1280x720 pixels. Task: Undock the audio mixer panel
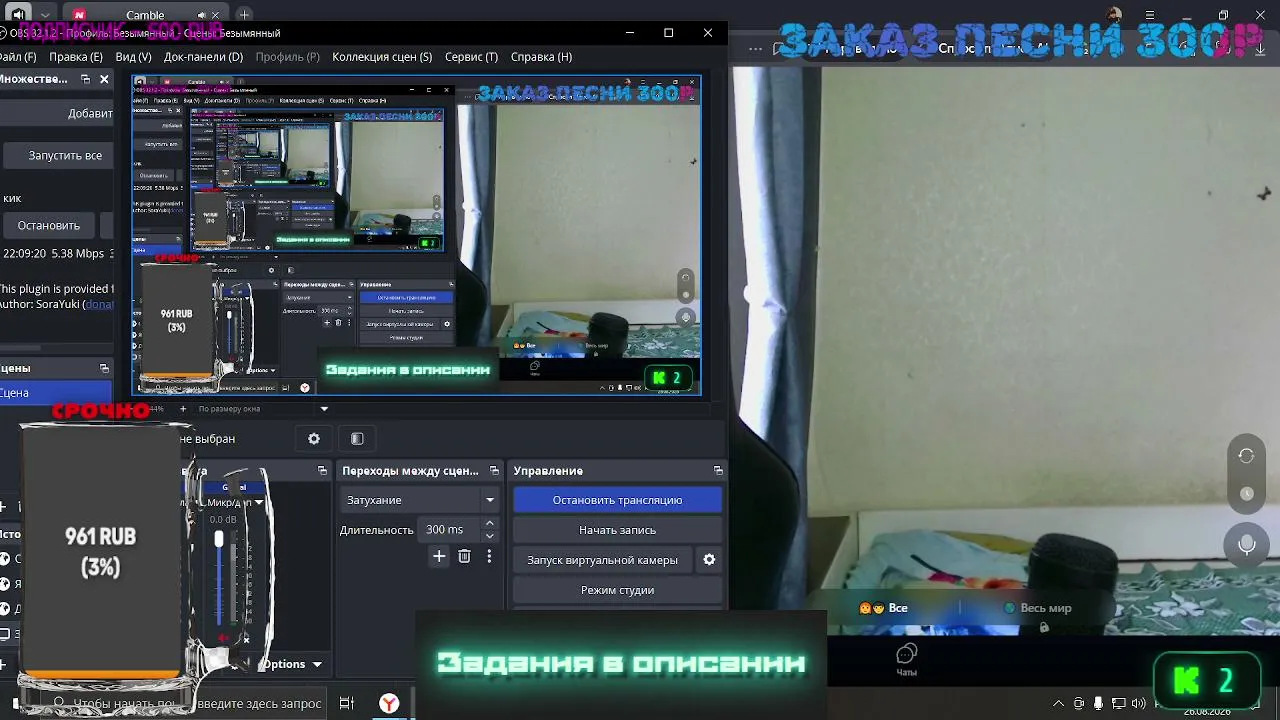click(x=322, y=470)
